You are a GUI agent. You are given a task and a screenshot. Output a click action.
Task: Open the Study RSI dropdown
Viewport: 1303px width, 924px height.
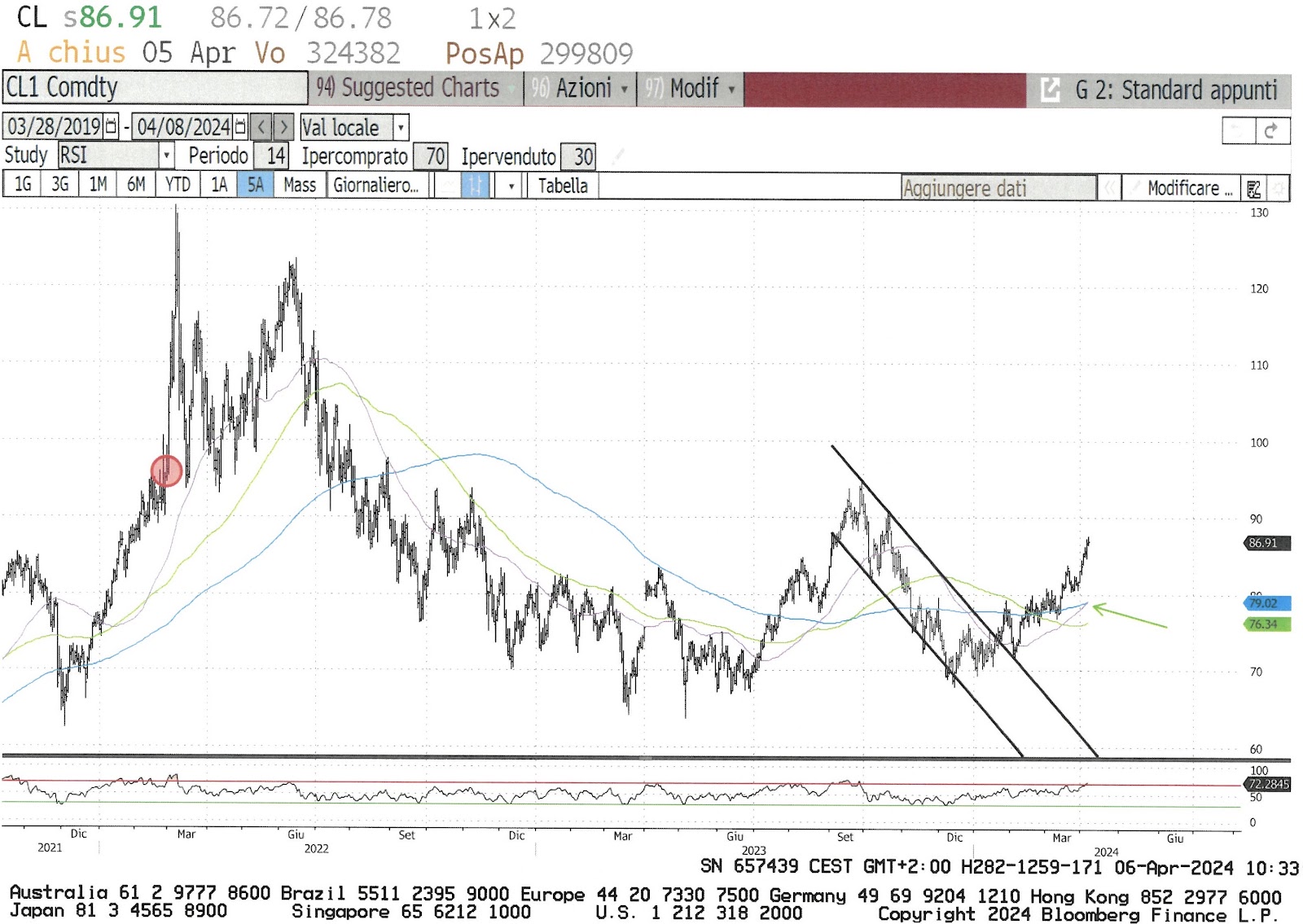166,155
